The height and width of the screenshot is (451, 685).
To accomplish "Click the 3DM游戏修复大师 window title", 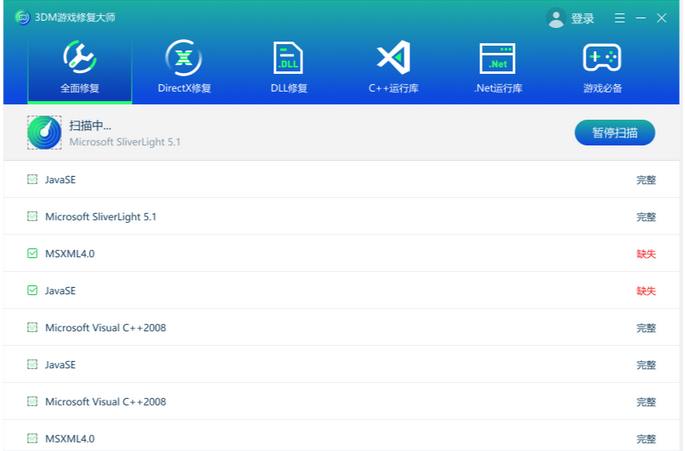I will click(75, 17).
